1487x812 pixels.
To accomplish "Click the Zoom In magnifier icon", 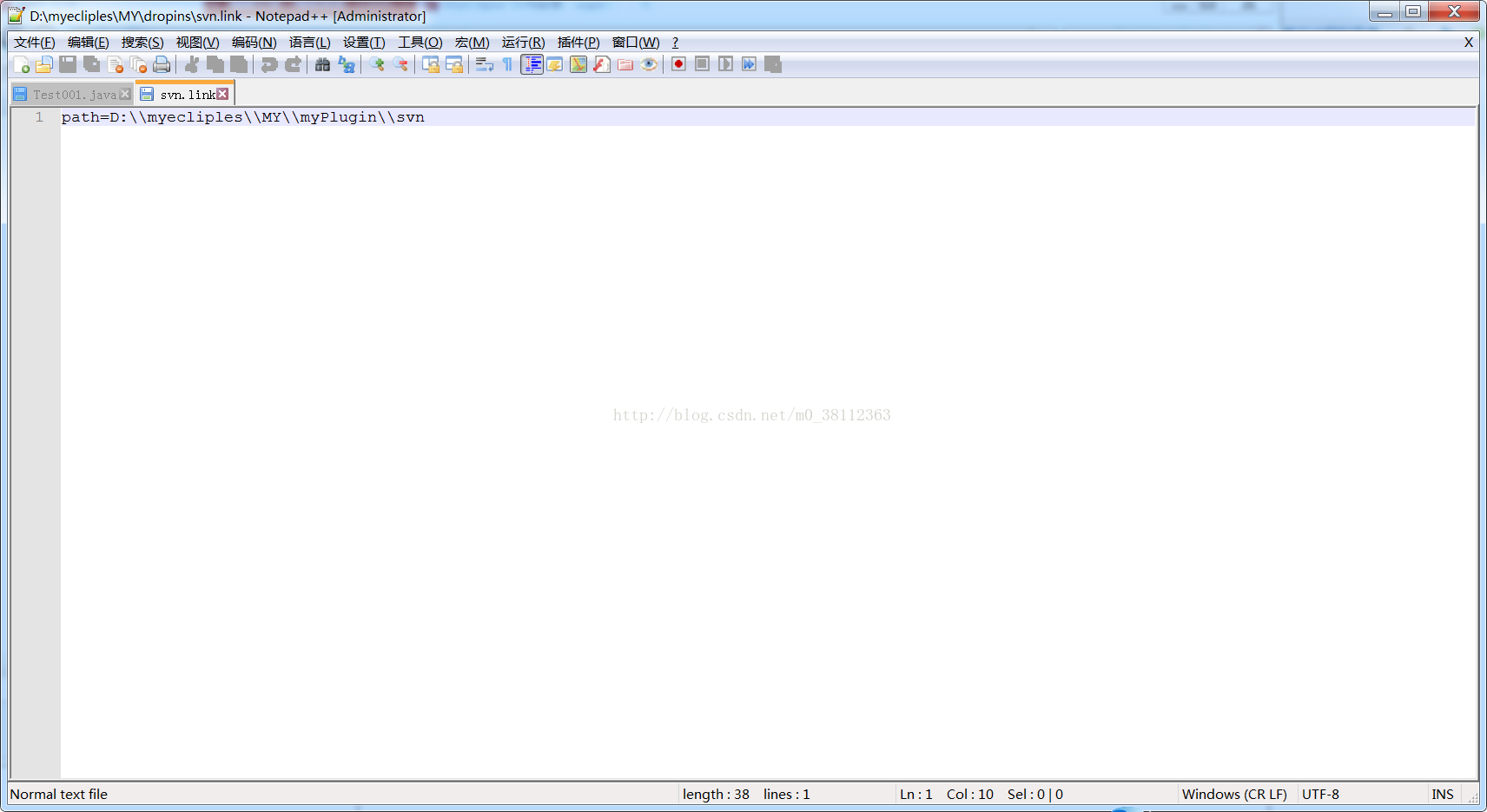I will click(x=377, y=64).
